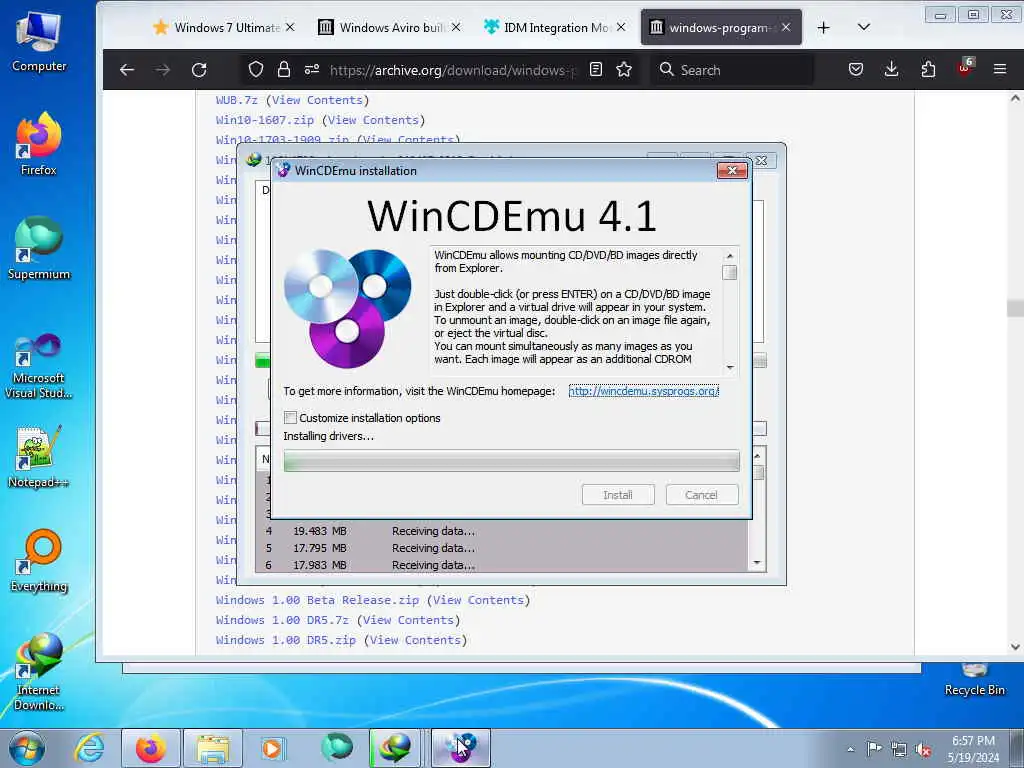Open Supermium from the taskbar
Image resolution: width=1024 pixels, height=768 pixels.
pos(336,748)
